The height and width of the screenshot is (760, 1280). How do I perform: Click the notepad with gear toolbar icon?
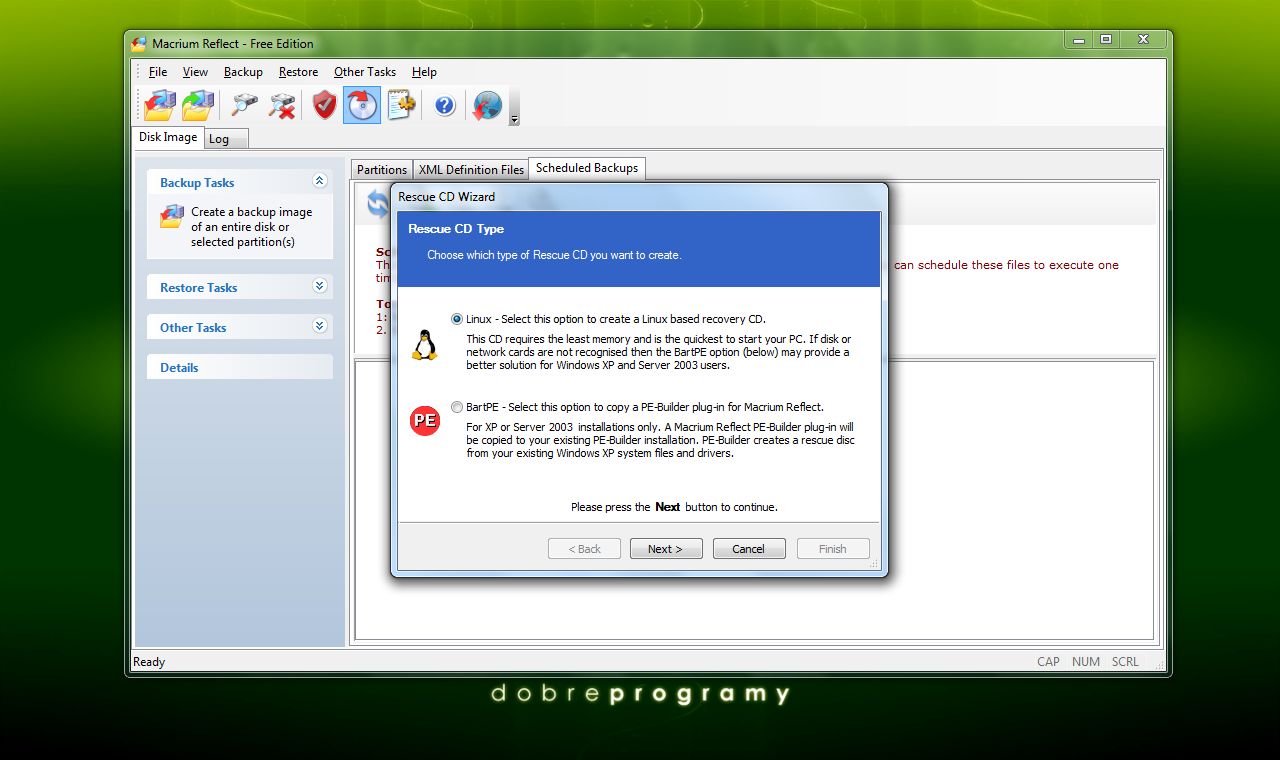tap(400, 104)
